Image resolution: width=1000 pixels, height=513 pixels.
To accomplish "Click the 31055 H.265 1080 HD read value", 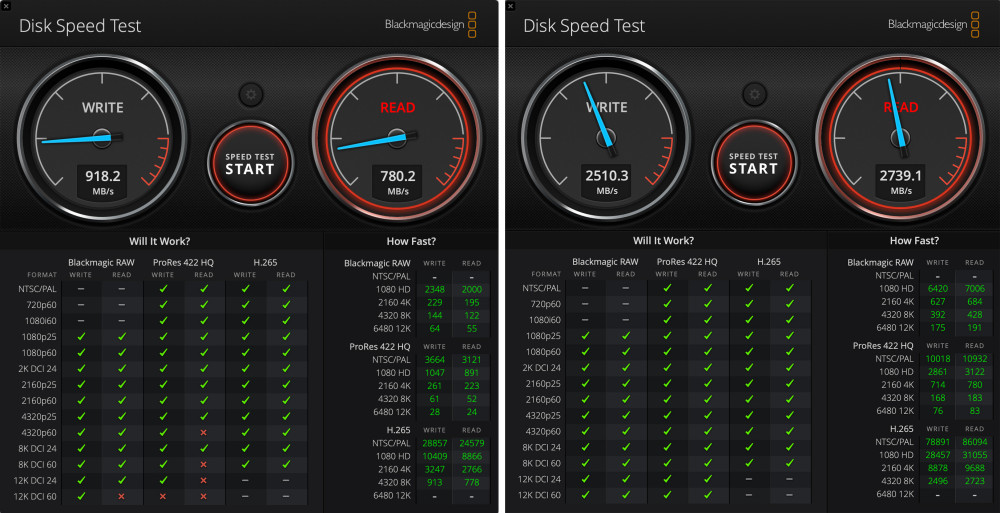I will (974, 455).
